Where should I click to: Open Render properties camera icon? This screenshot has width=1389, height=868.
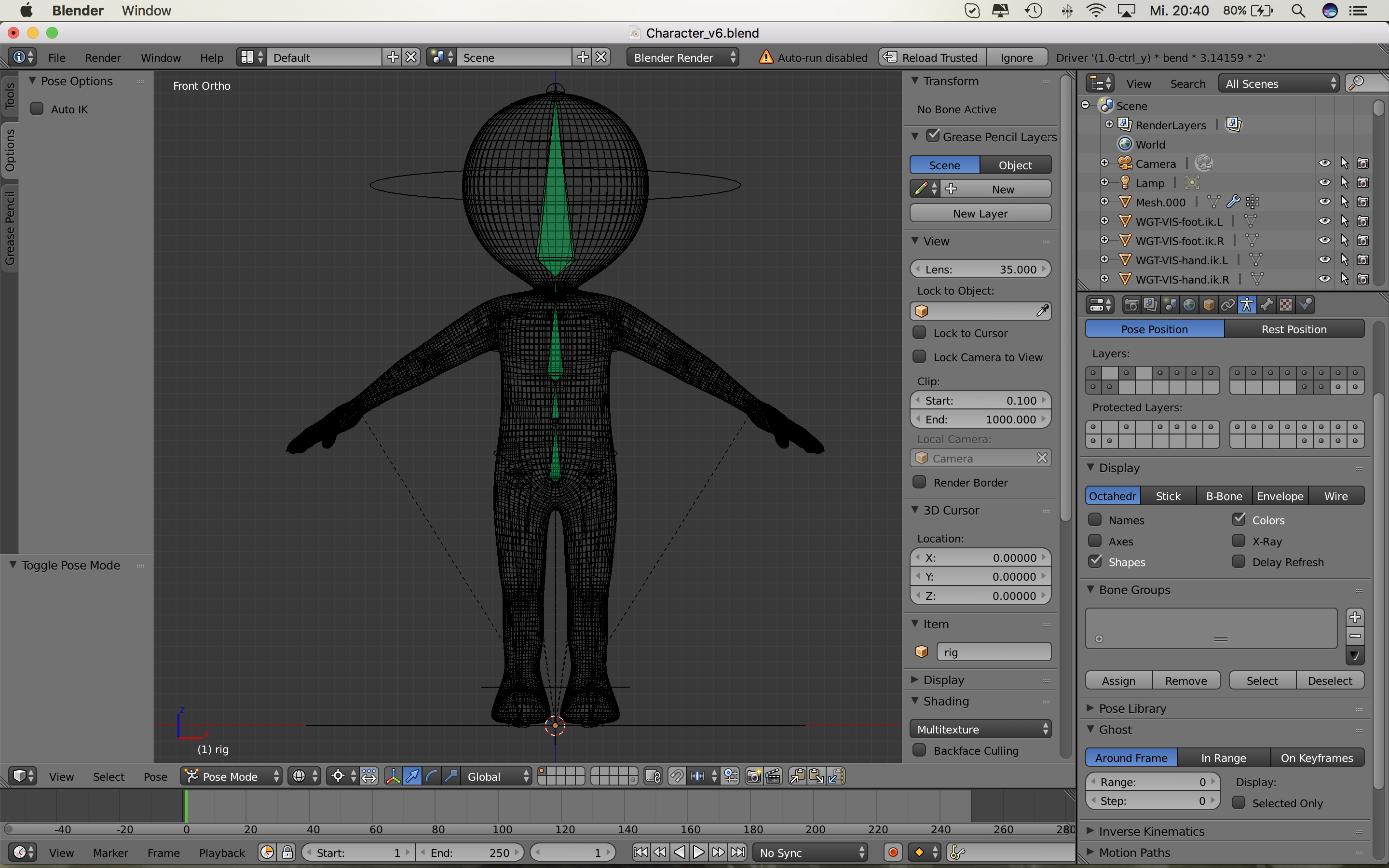pyautogui.click(x=1131, y=305)
